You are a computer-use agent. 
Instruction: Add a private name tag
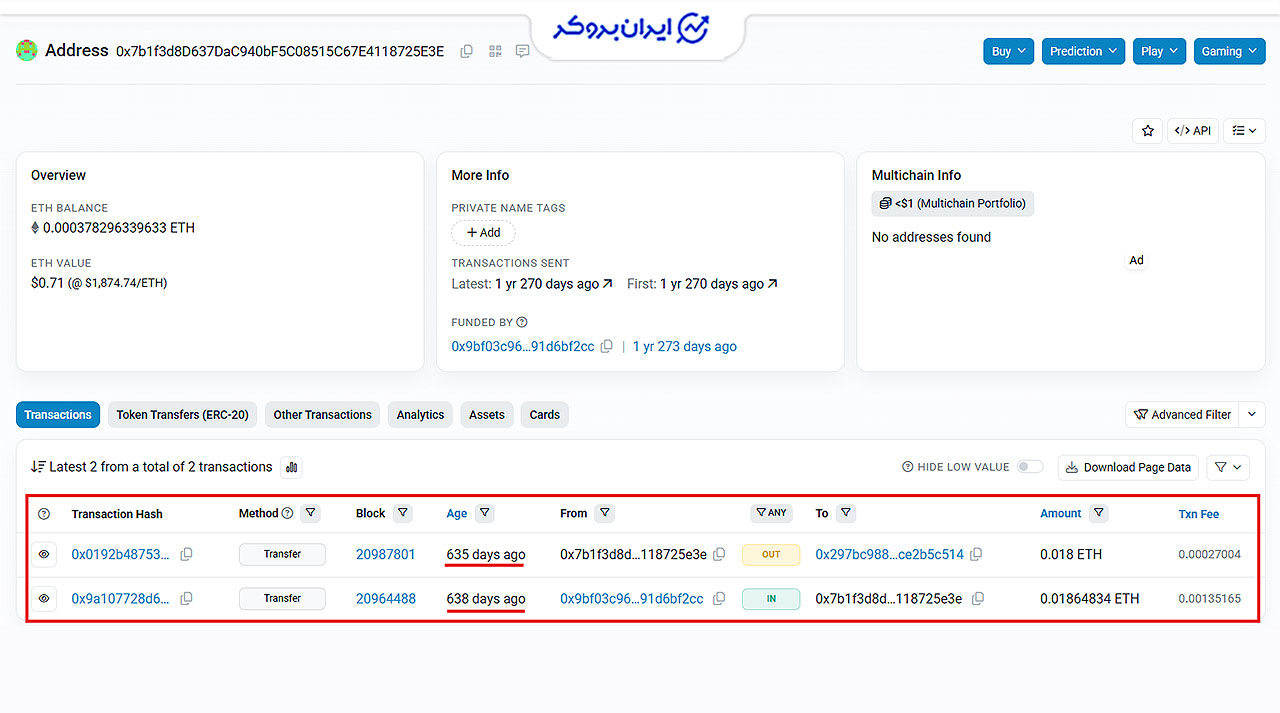(483, 233)
